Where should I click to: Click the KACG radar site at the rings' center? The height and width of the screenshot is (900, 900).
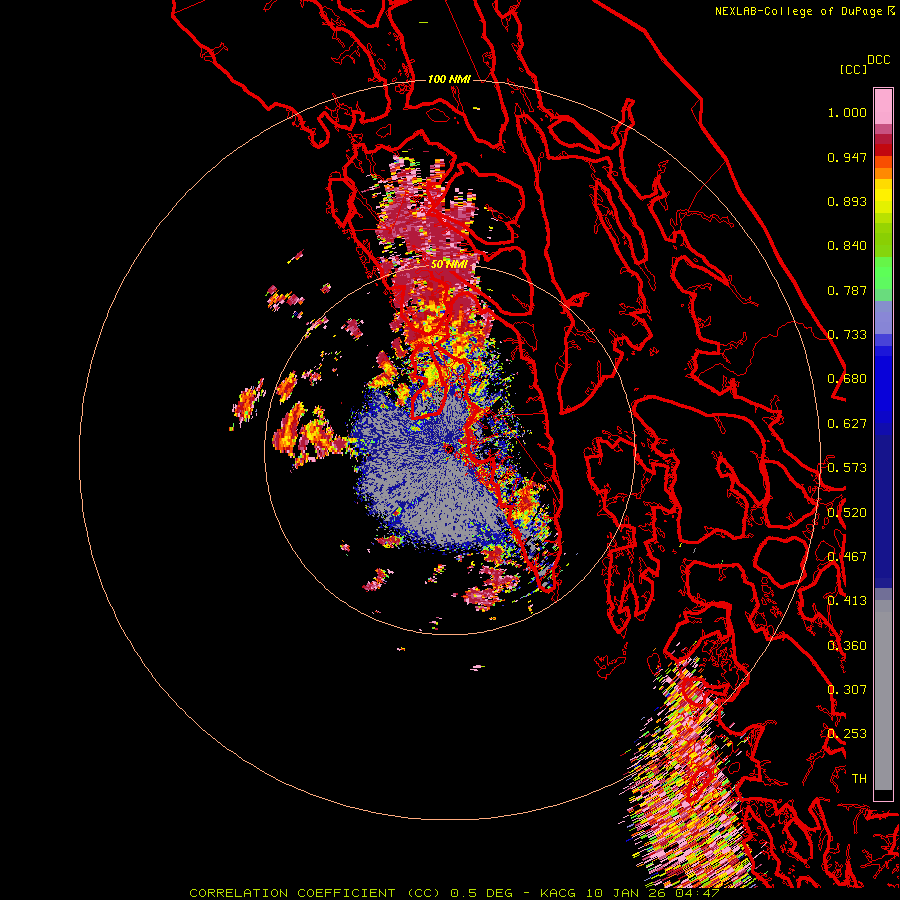click(x=449, y=449)
